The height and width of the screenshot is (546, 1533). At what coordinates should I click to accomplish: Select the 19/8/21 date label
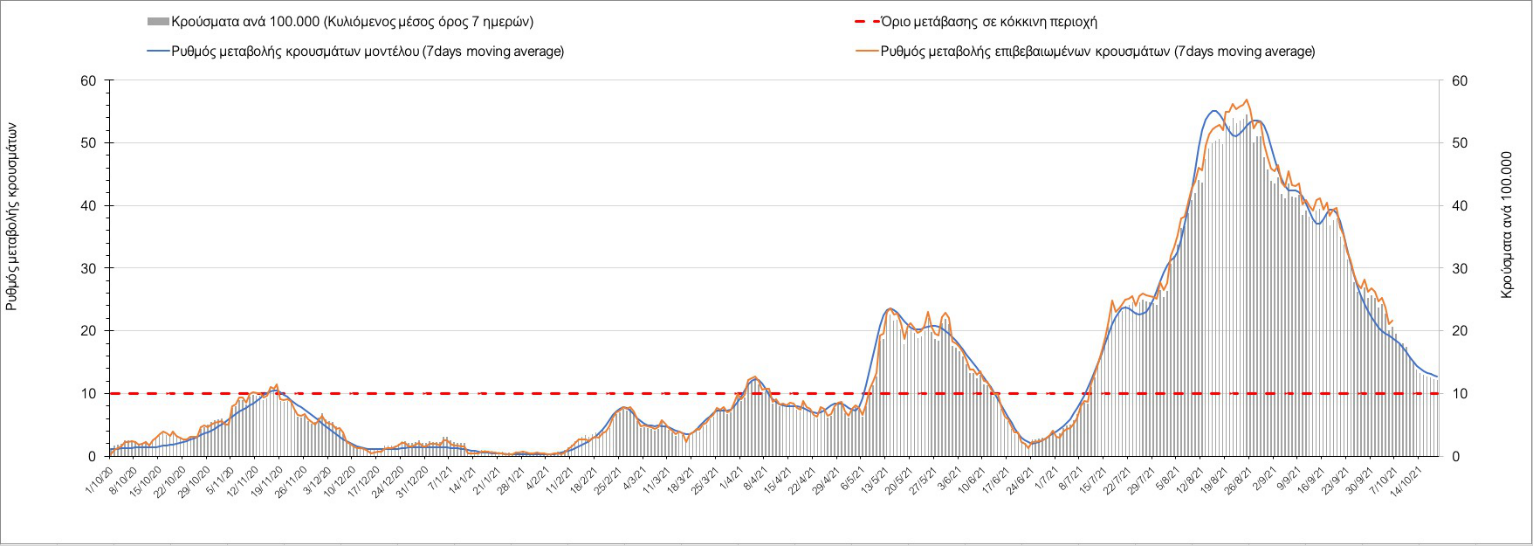pyautogui.click(x=1210, y=475)
